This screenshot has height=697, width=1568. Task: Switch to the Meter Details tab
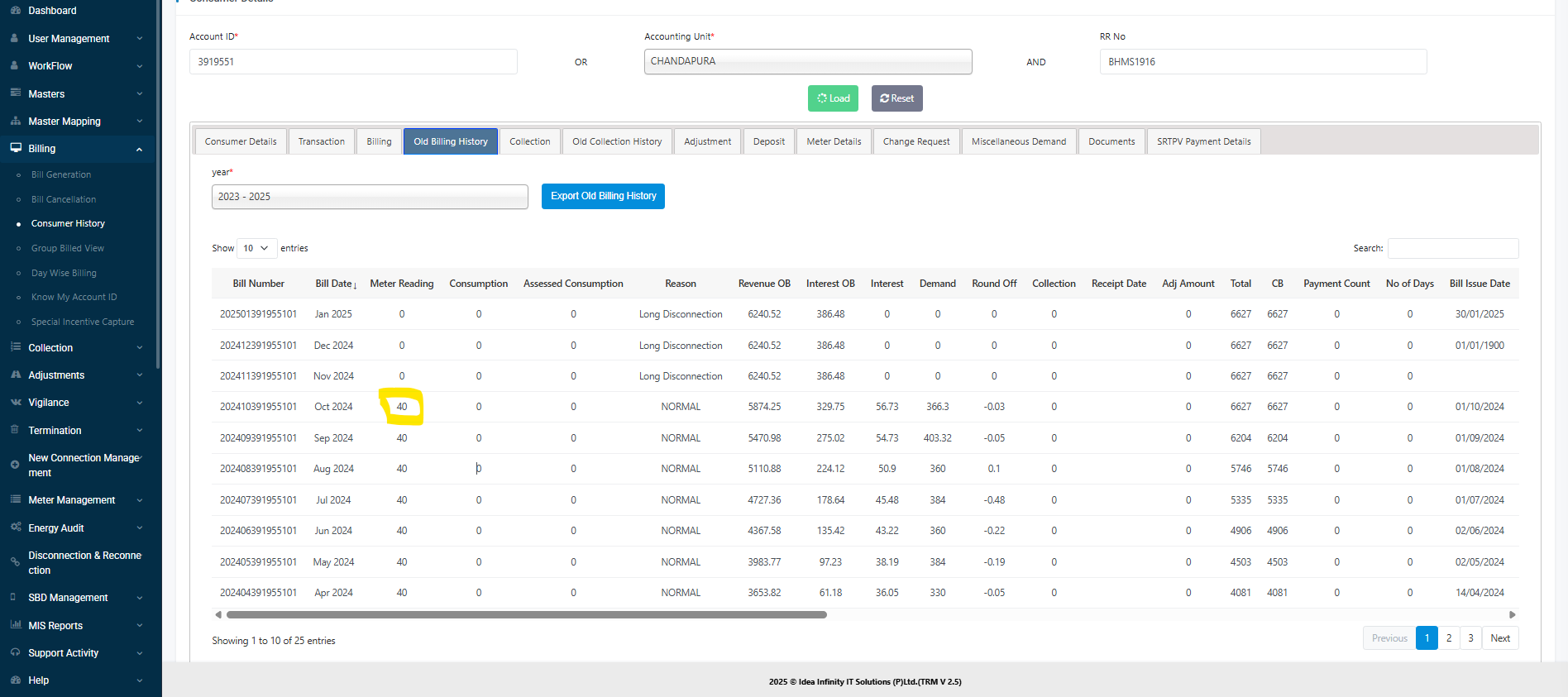click(x=834, y=141)
